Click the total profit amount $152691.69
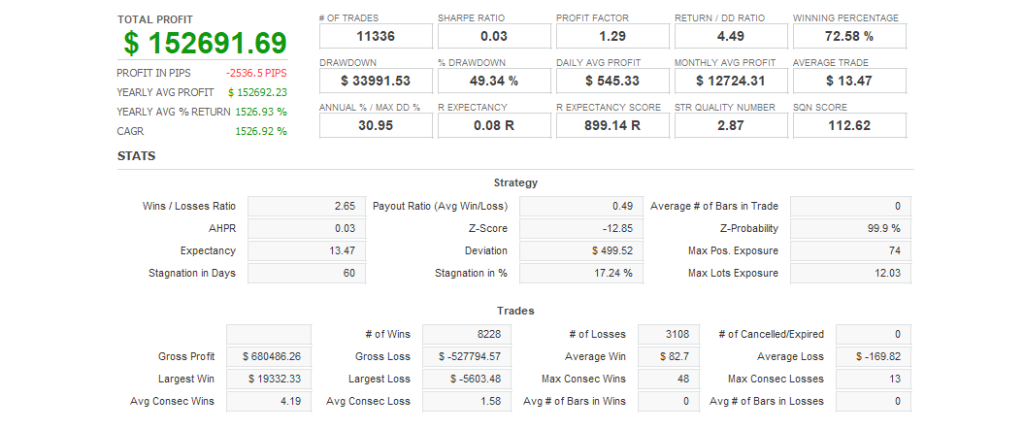 click(205, 43)
